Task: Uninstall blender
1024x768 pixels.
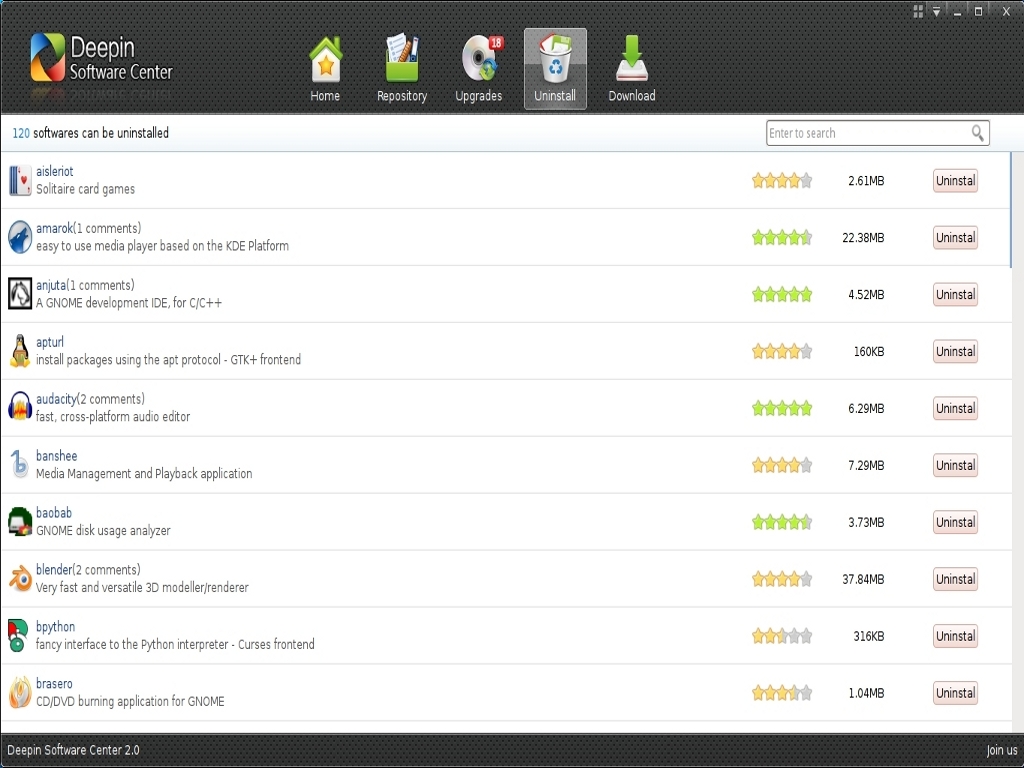Action: pos(955,579)
